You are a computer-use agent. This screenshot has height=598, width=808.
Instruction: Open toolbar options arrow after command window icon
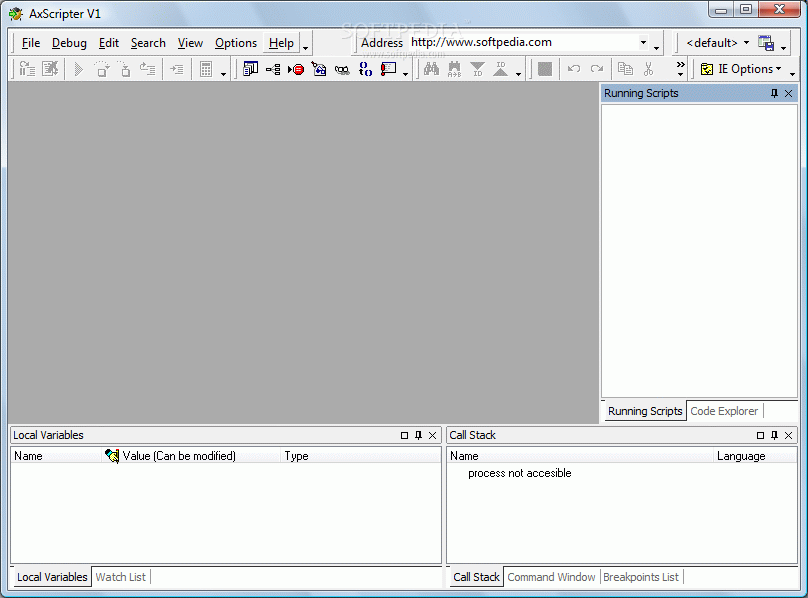click(x=406, y=74)
